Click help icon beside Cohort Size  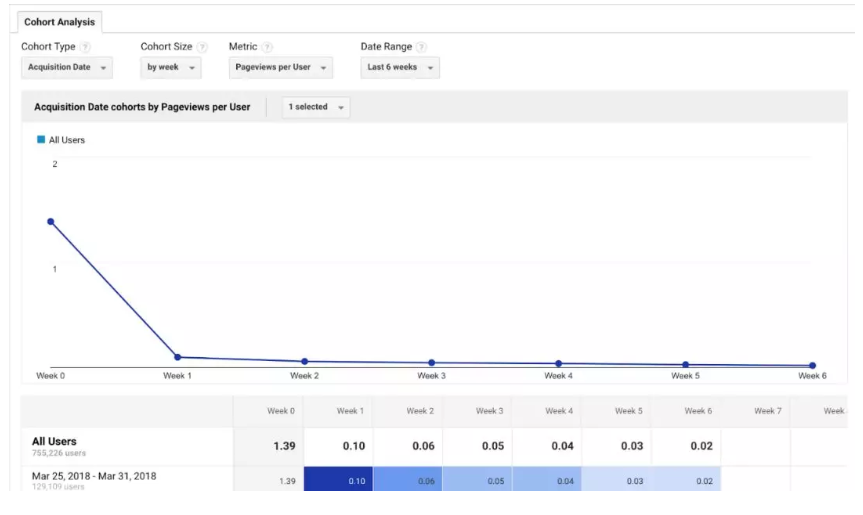point(202,47)
